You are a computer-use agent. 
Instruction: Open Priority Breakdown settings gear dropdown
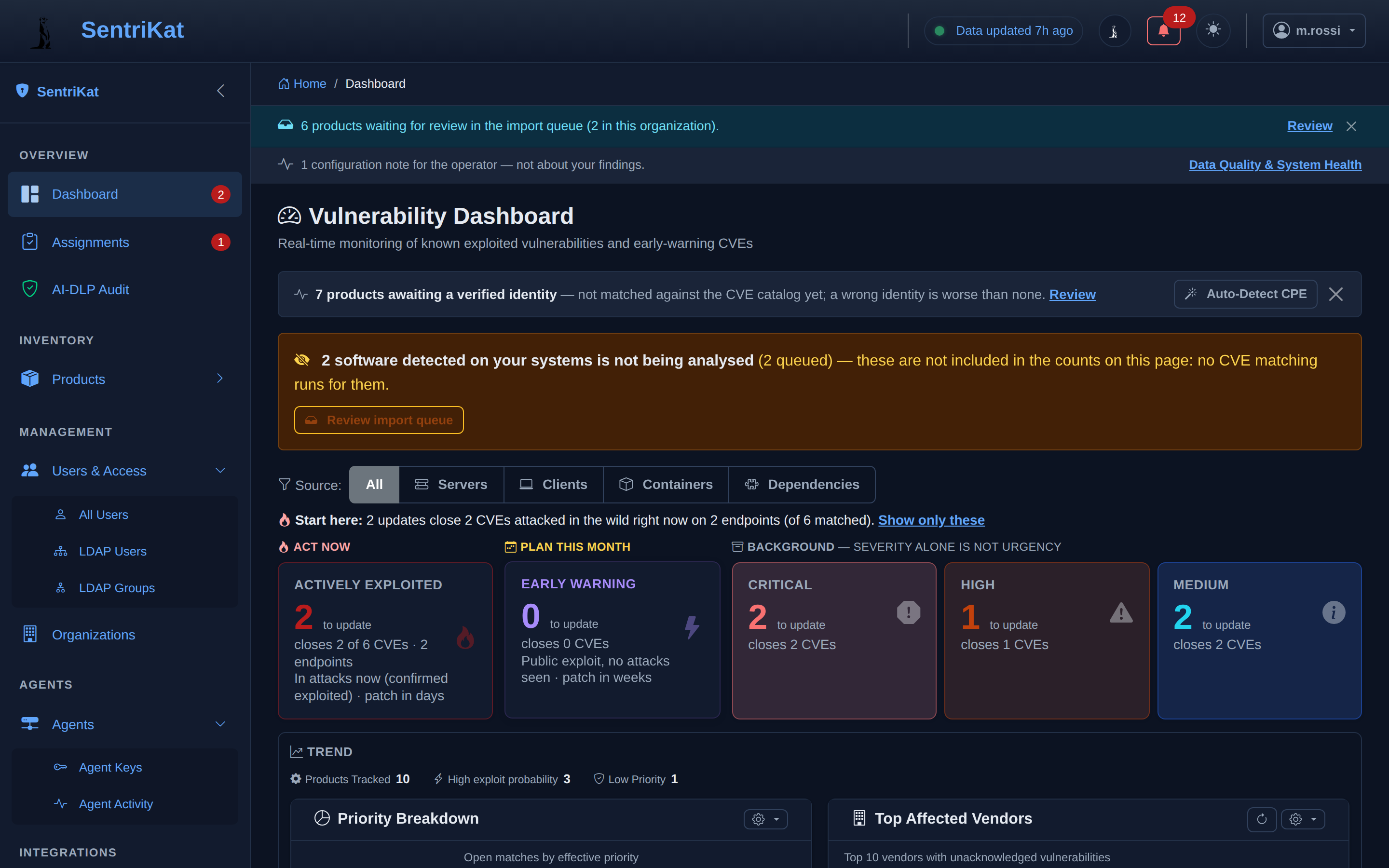(766, 819)
